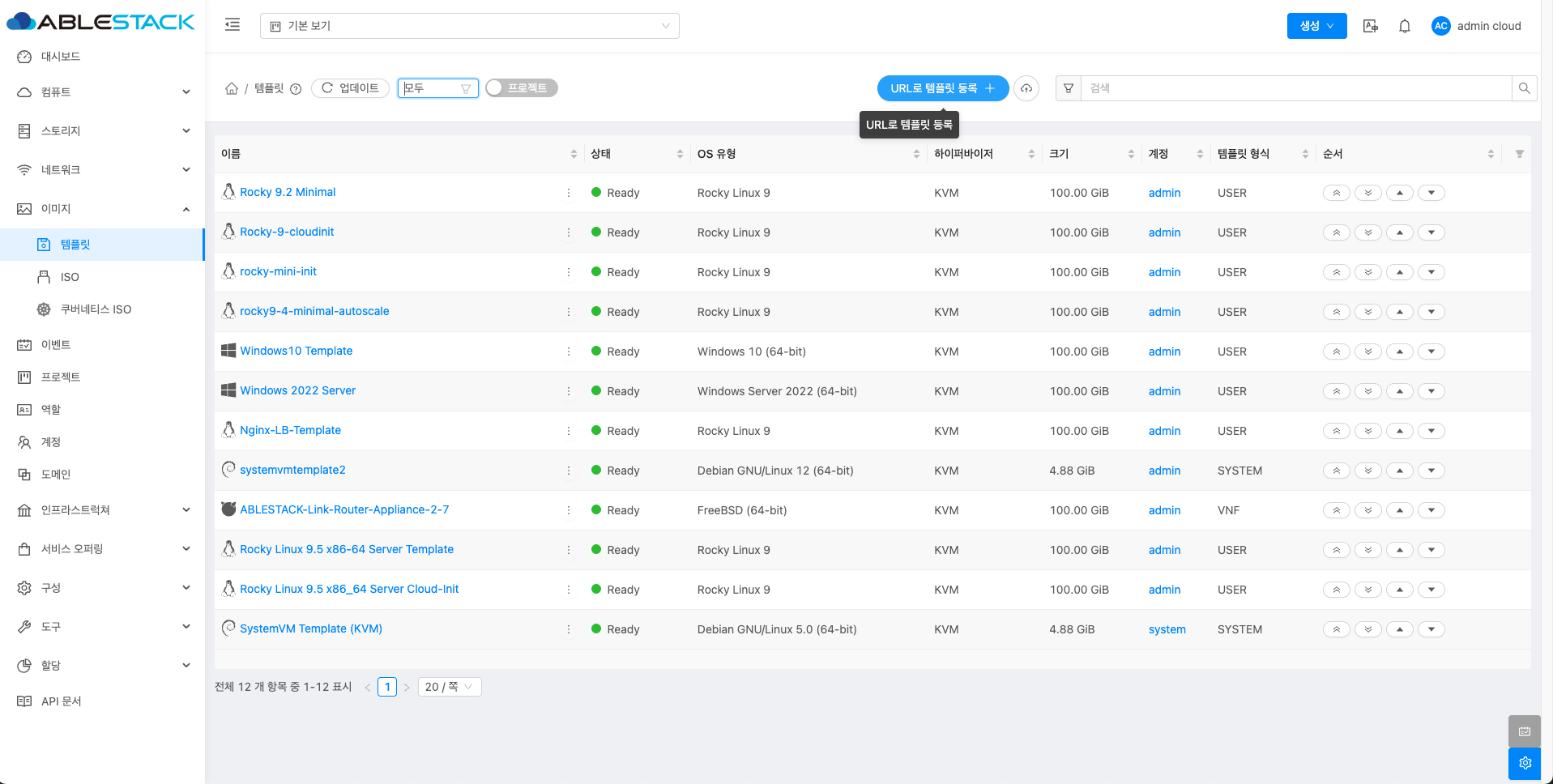Click the URL로 템플릿 등록 button
Image resolution: width=1553 pixels, height=784 pixels.
[x=942, y=88]
